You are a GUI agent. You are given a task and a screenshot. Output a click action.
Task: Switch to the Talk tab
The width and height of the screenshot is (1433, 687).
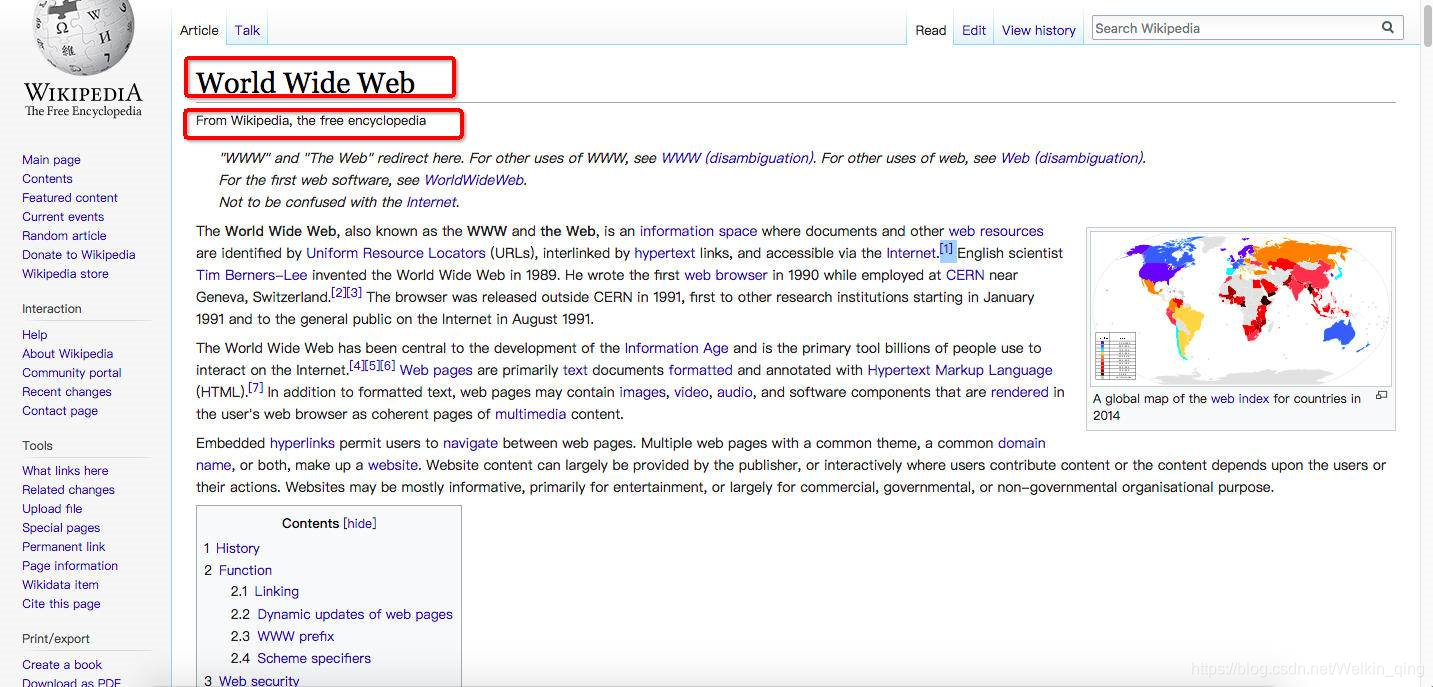tap(247, 30)
